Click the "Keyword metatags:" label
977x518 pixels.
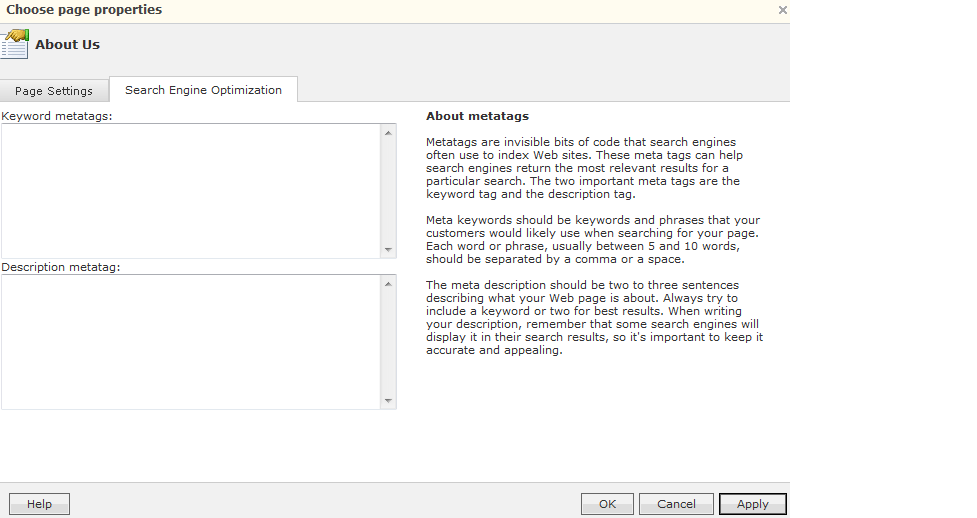coord(57,116)
